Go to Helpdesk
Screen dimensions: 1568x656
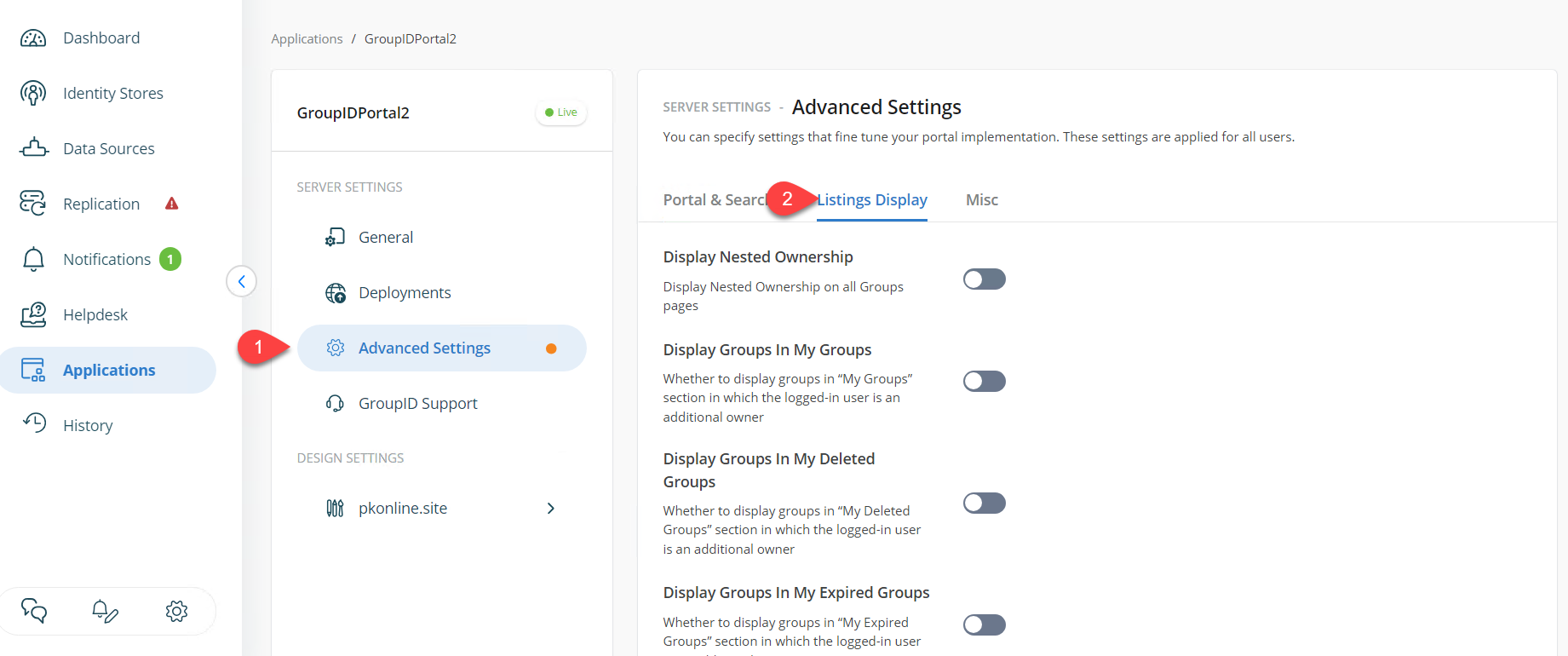click(x=95, y=315)
